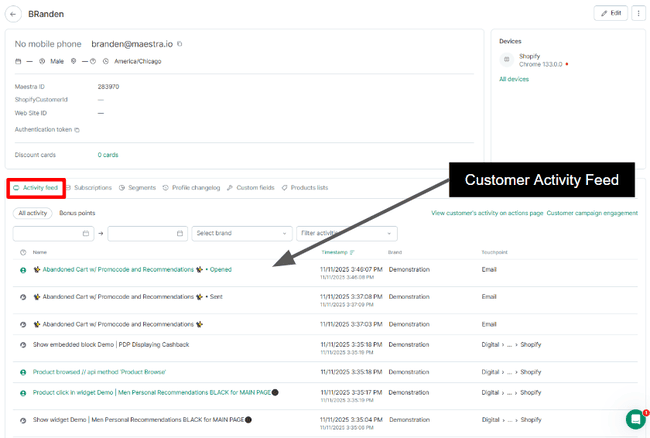The height and width of the screenshot is (438, 650).
Task: Sort by the Timestamp column header
Action: click(x=337, y=252)
